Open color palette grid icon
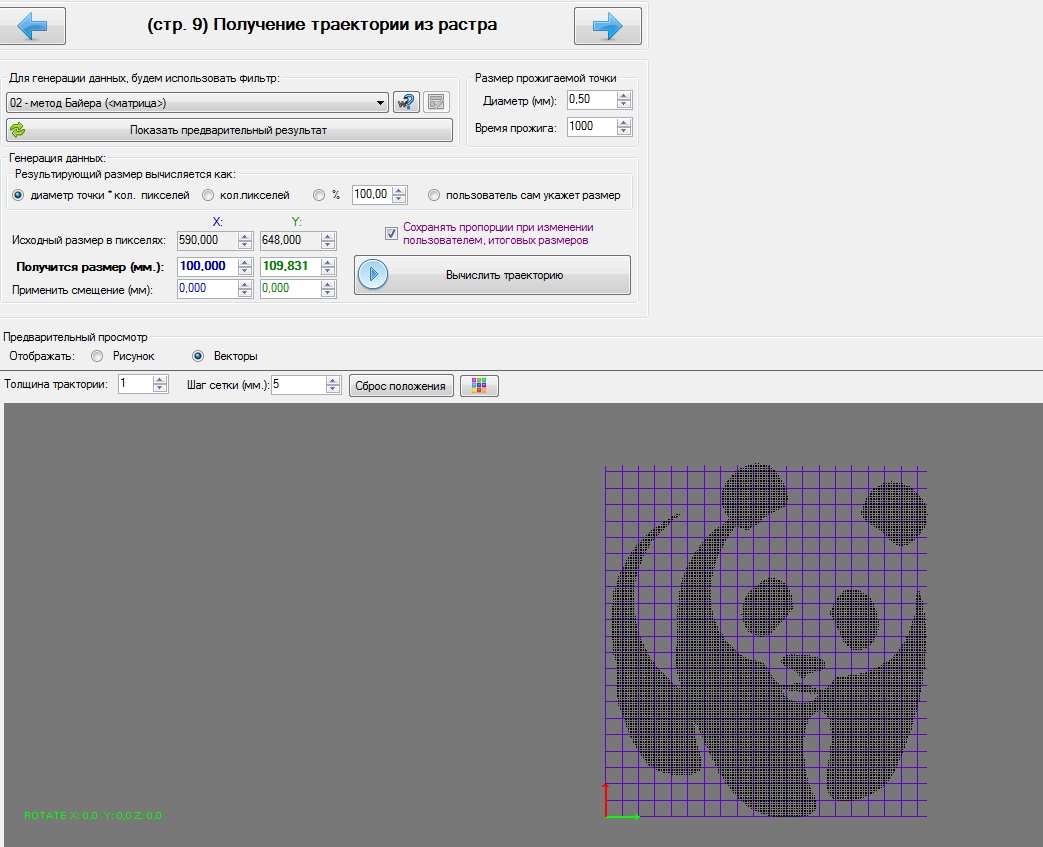The width and height of the screenshot is (1043, 847). click(479, 386)
